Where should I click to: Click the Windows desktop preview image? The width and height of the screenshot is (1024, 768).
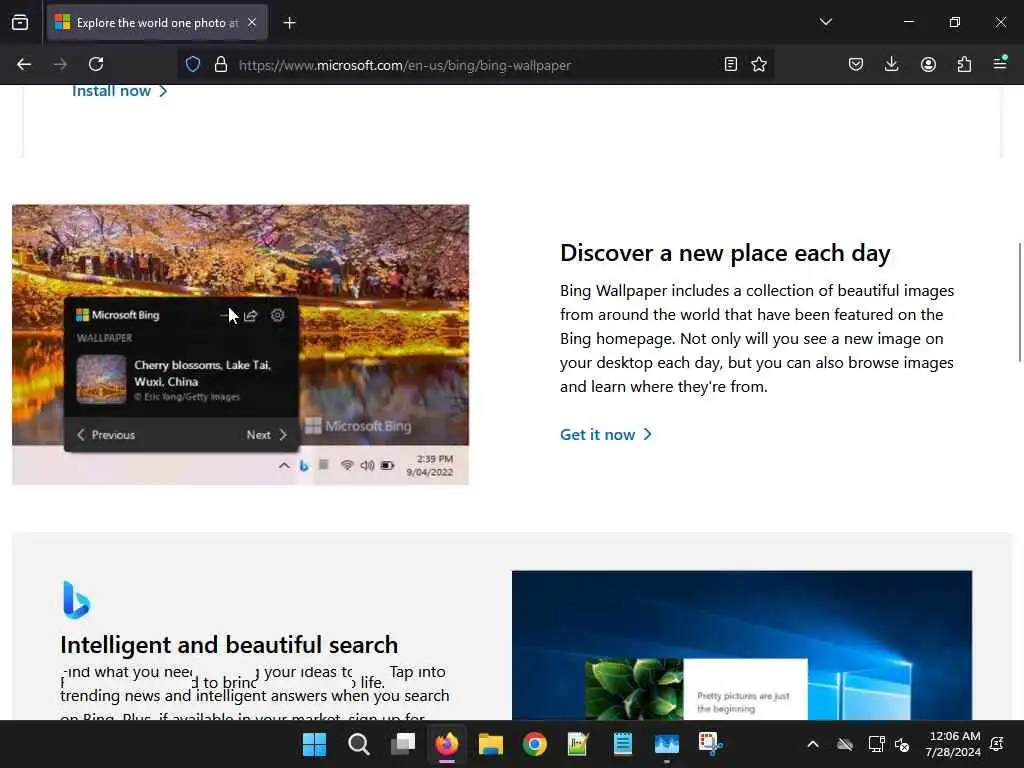742,645
